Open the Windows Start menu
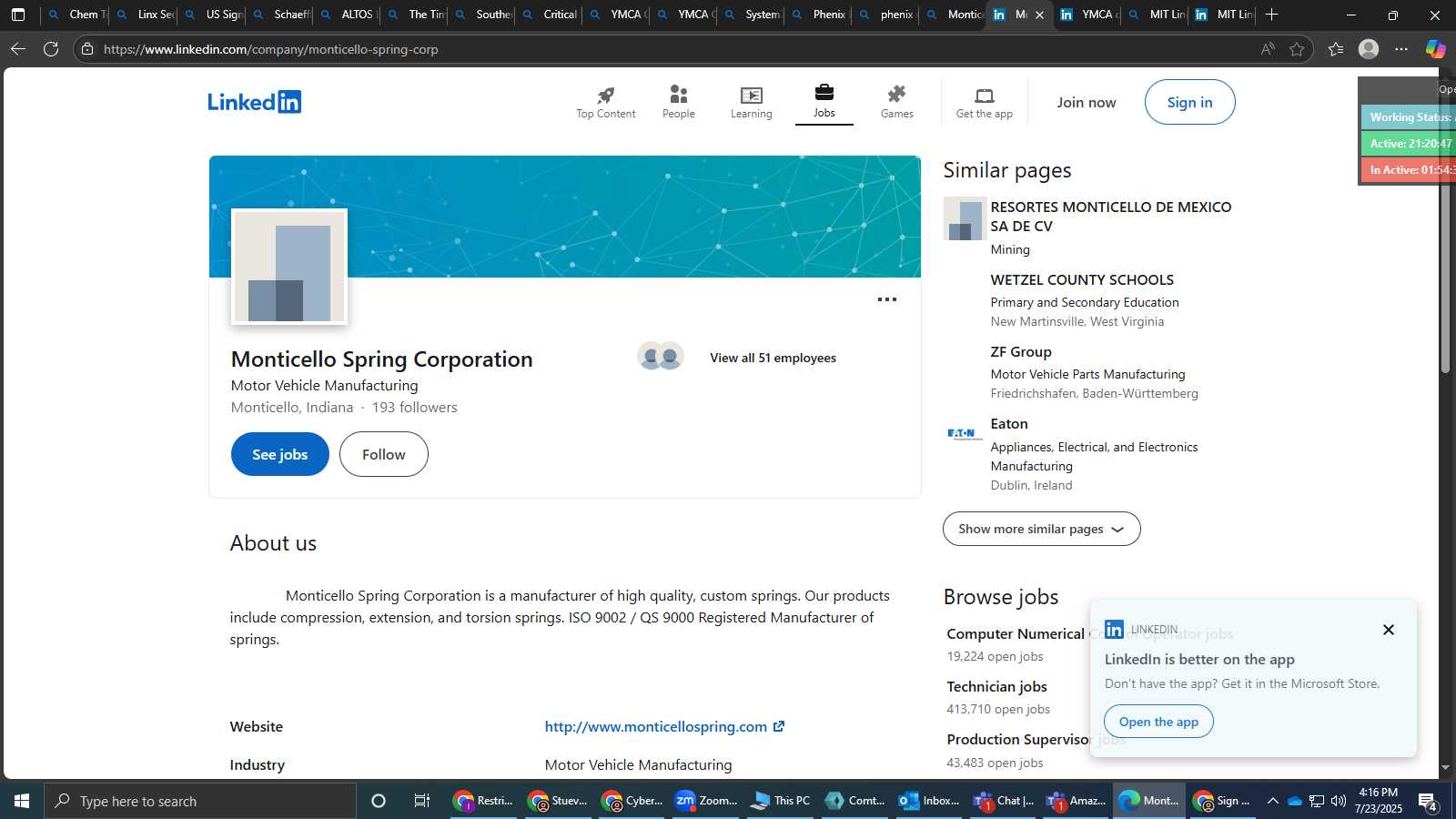 (22, 801)
